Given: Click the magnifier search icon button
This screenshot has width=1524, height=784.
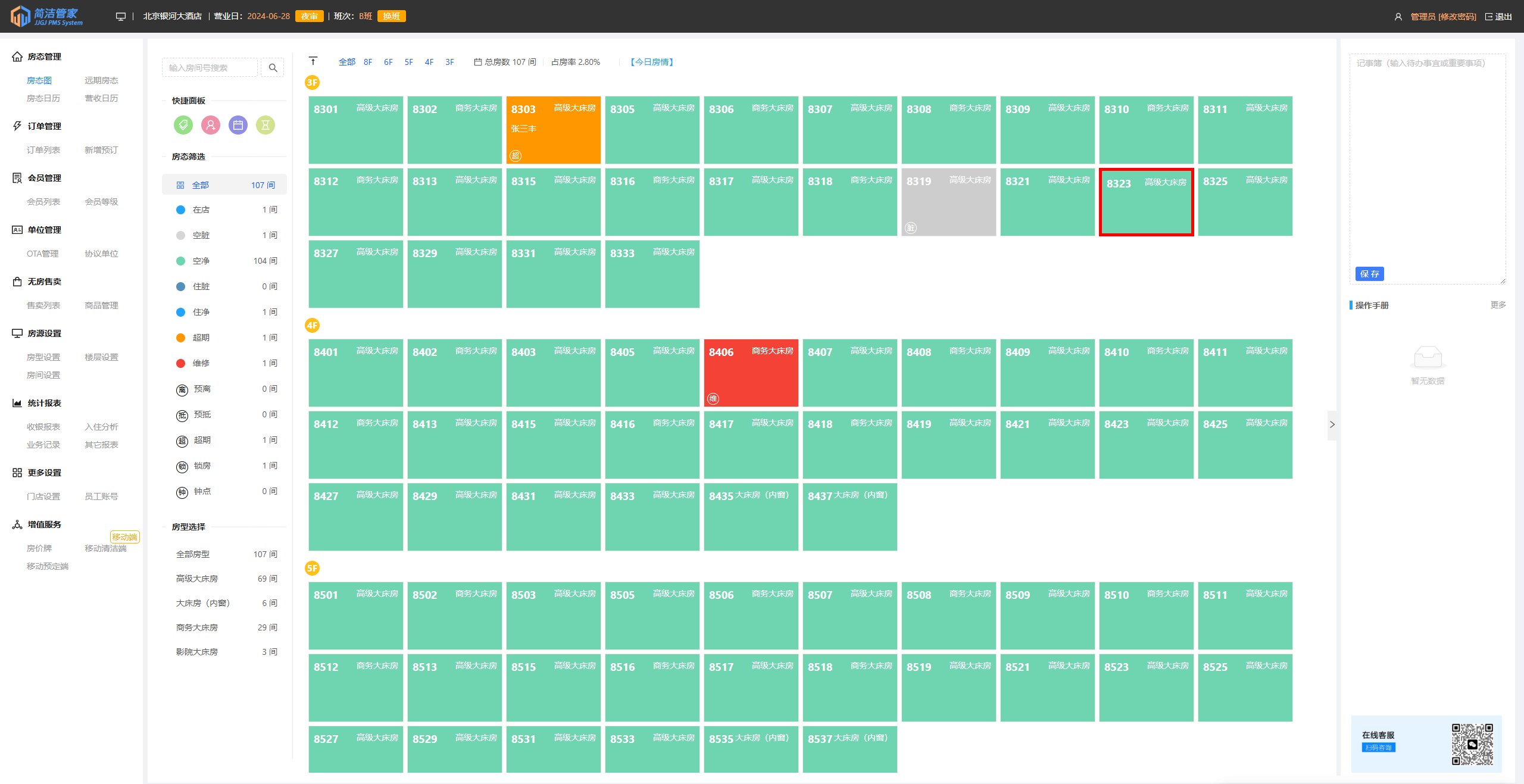Looking at the screenshot, I should pos(273,68).
